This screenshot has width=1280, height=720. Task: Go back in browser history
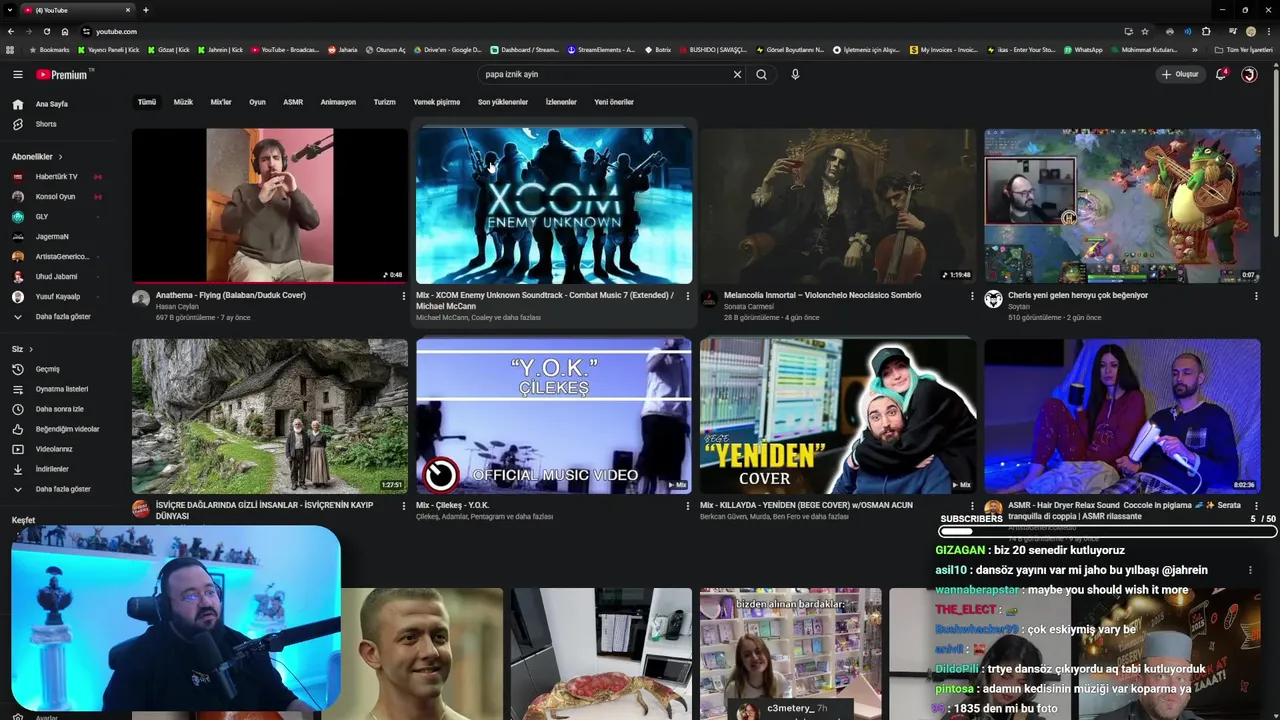(x=10, y=31)
